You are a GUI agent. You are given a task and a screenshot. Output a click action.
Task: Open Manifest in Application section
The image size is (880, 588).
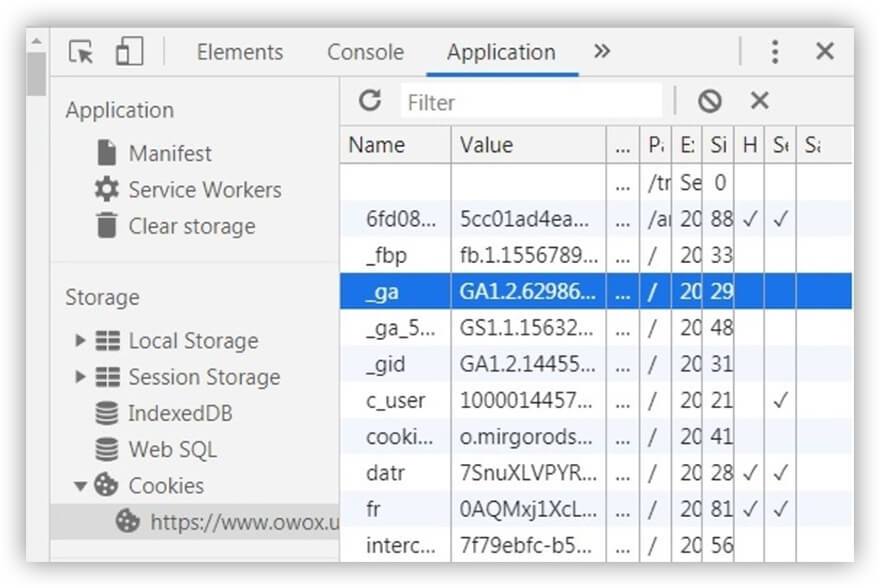coord(169,154)
